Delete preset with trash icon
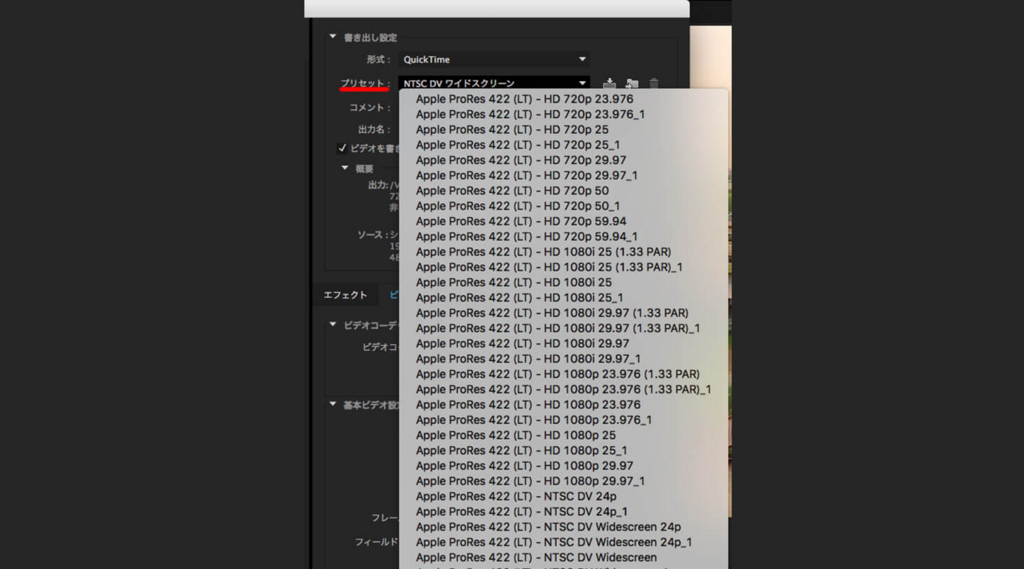The image size is (1024, 569). click(654, 83)
